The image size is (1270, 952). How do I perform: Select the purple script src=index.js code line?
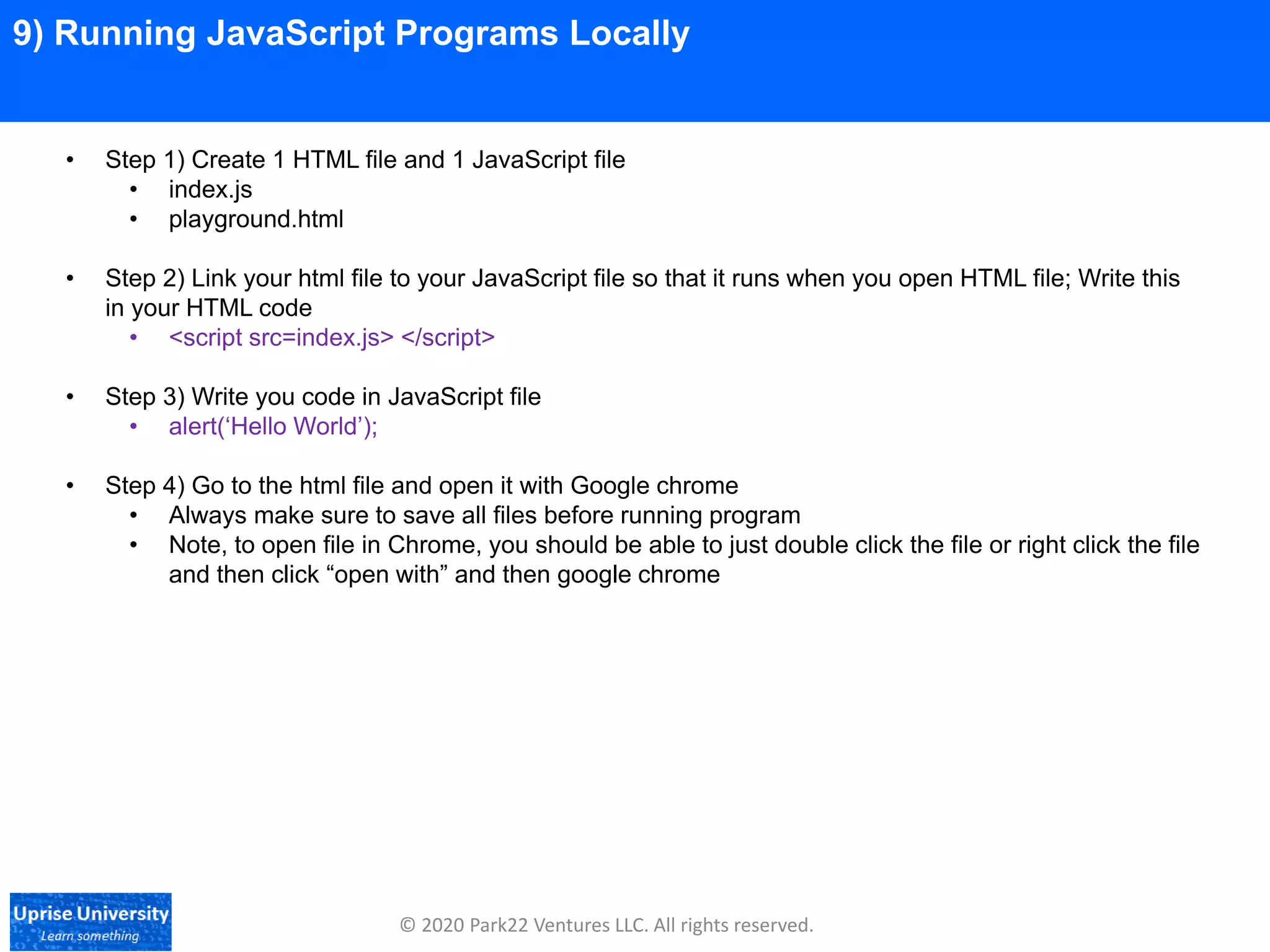pos(332,338)
